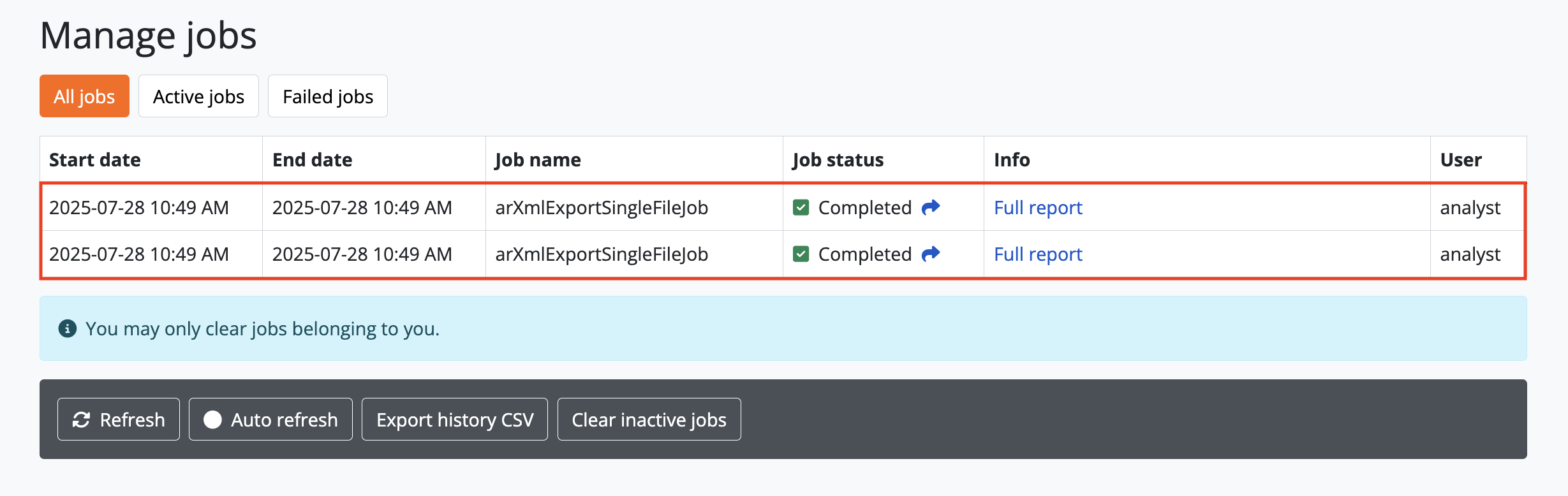Image resolution: width=1568 pixels, height=496 pixels.
Task: Click the User column header
Action: click(x=1461, y=159)
